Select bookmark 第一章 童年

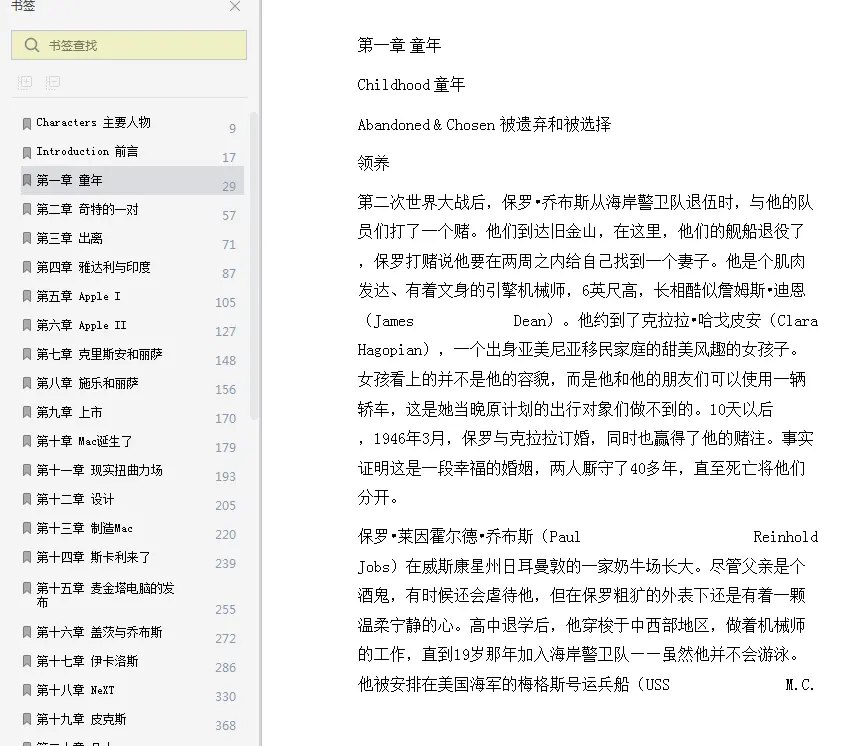(x=132, y=180)
